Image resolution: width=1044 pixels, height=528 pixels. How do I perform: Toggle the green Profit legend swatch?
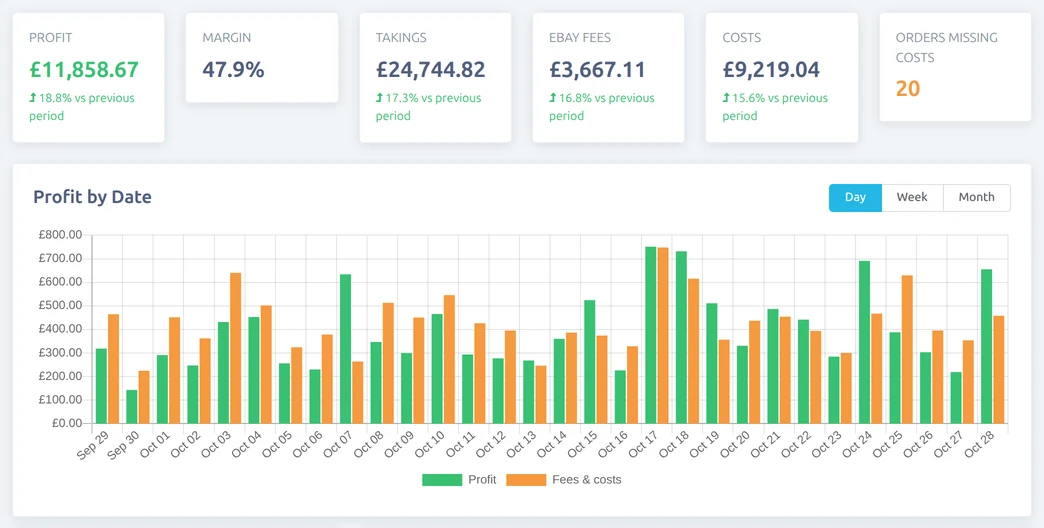442,479
